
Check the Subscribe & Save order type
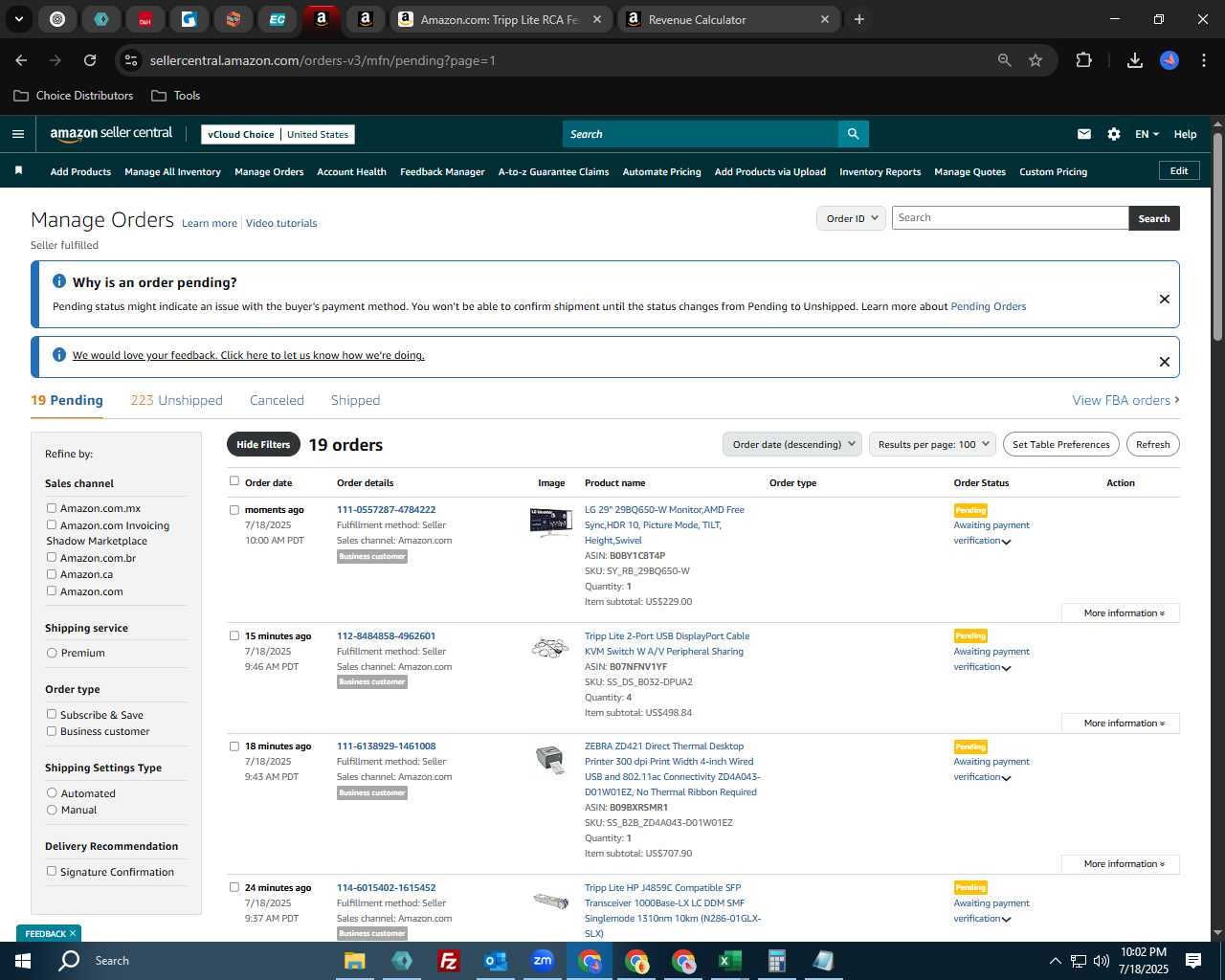[x=52, y=714]
